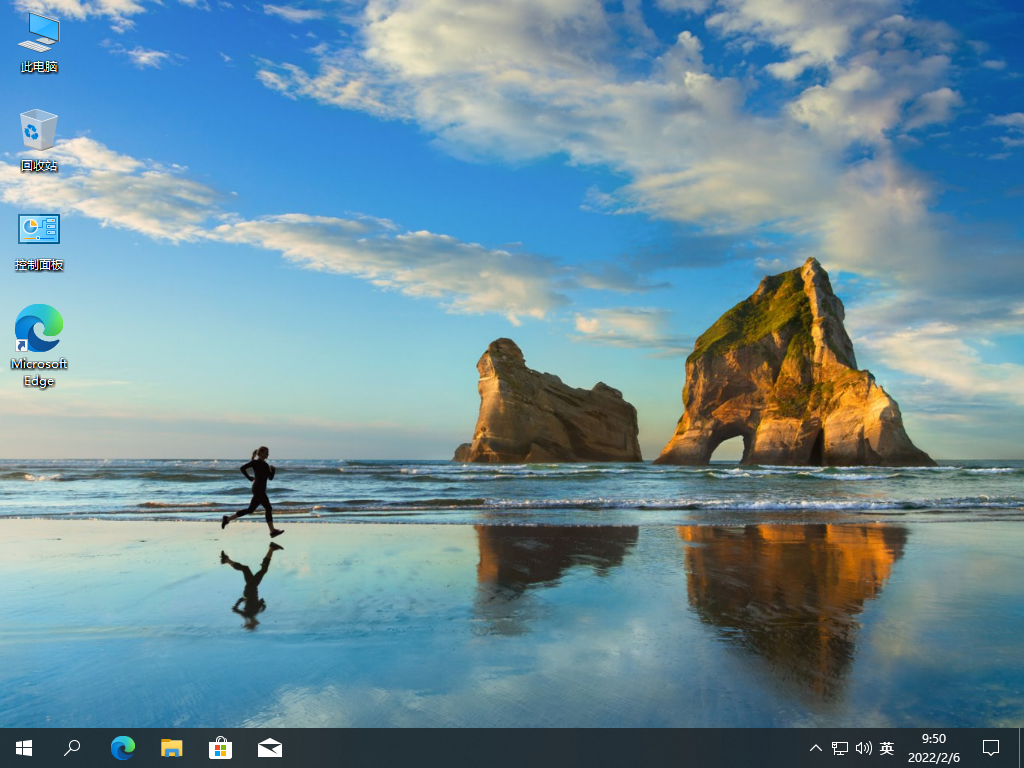Launch Microsoft Edge from the taskbar
The image size is (1024, 768).
122,747
